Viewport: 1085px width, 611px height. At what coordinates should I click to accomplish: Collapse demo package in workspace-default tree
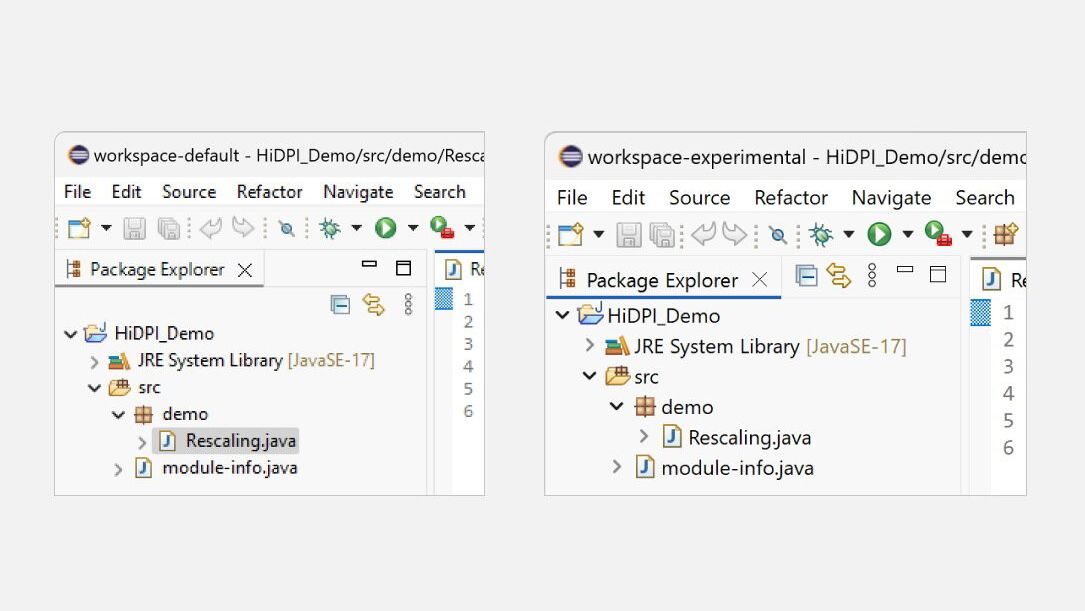pos(118,414)
